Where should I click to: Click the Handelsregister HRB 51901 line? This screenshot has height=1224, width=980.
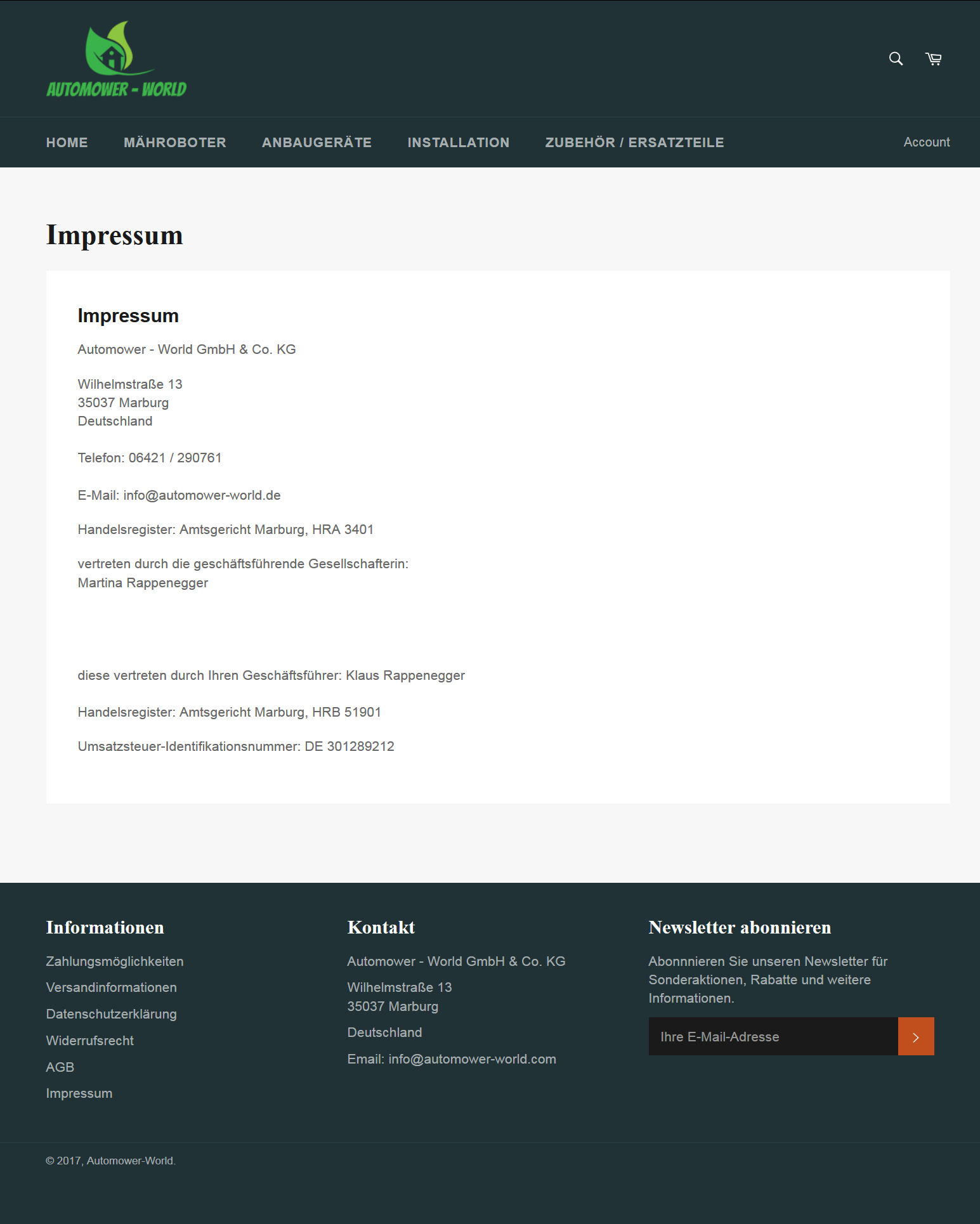[230, 712]
